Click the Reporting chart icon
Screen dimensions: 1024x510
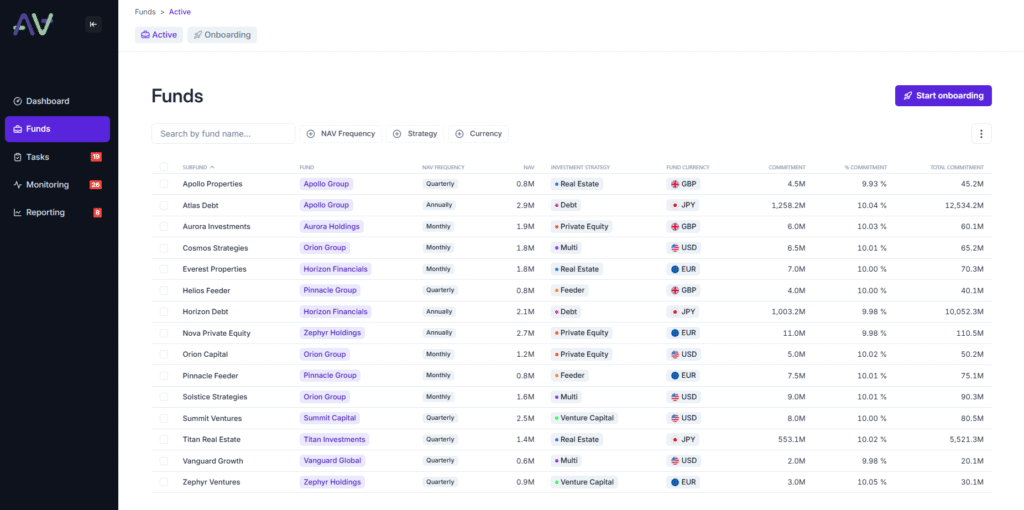click(x=17, y=213)
